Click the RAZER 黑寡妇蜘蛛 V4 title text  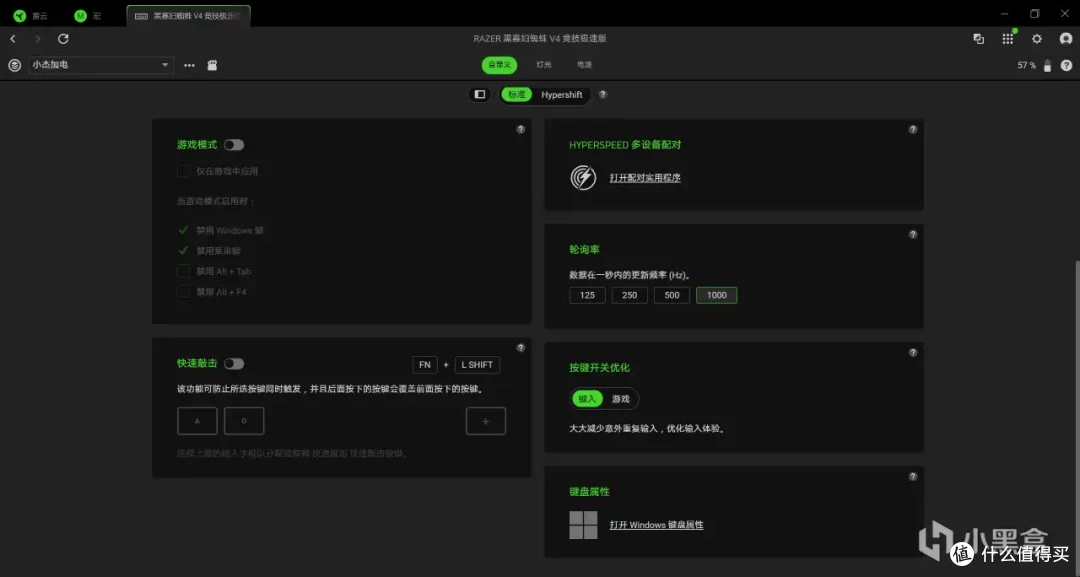click(x=540, y=39)
